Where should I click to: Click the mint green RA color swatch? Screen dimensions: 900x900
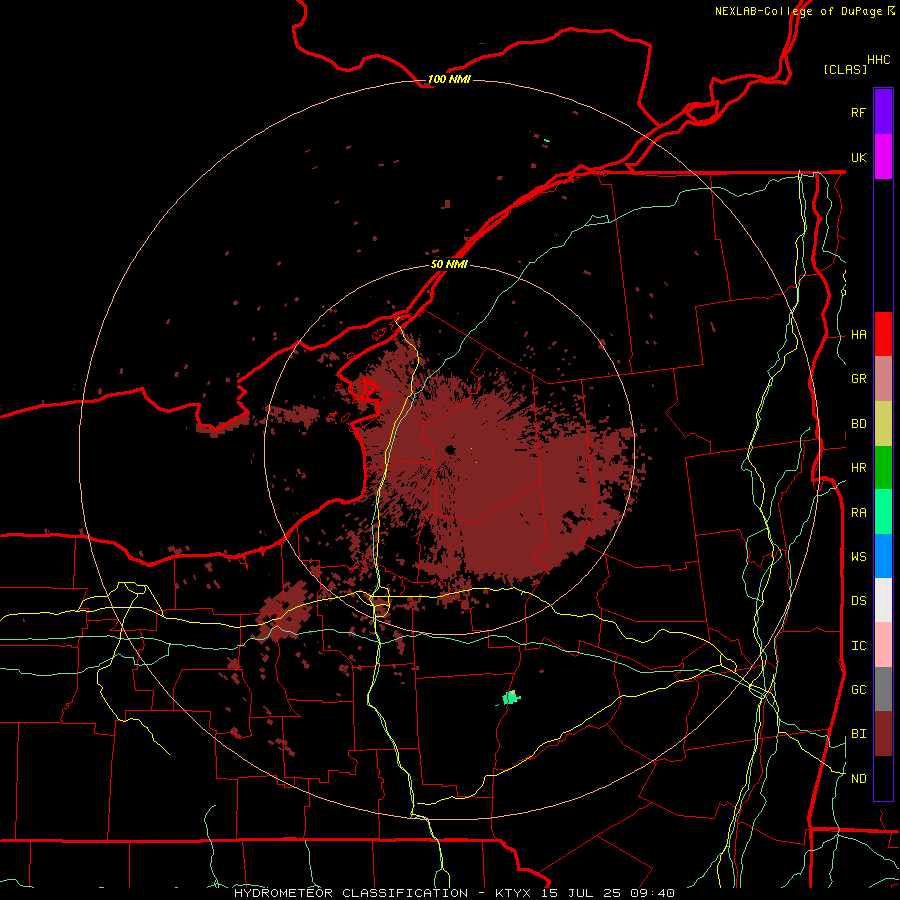[x=883, y=512]
